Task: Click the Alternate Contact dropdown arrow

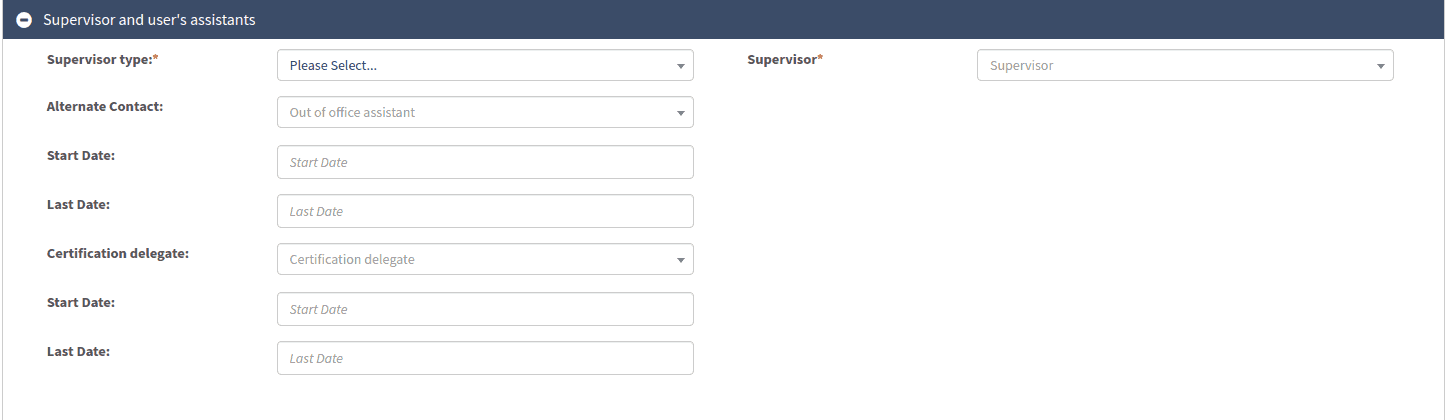Action: 680,113
